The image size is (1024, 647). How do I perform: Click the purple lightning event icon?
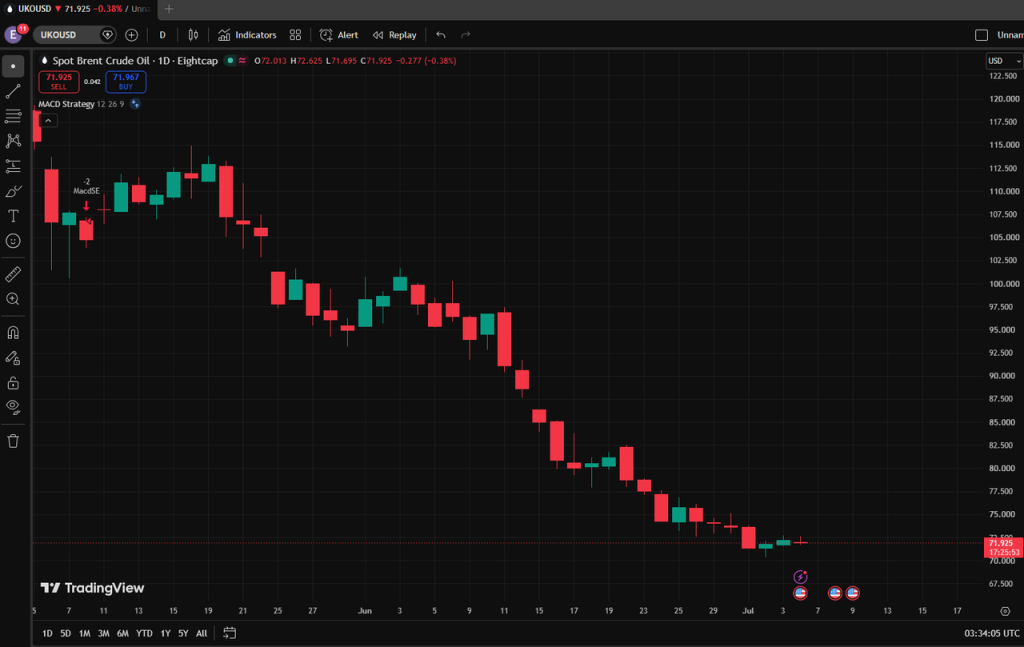(x=800, y=577)
